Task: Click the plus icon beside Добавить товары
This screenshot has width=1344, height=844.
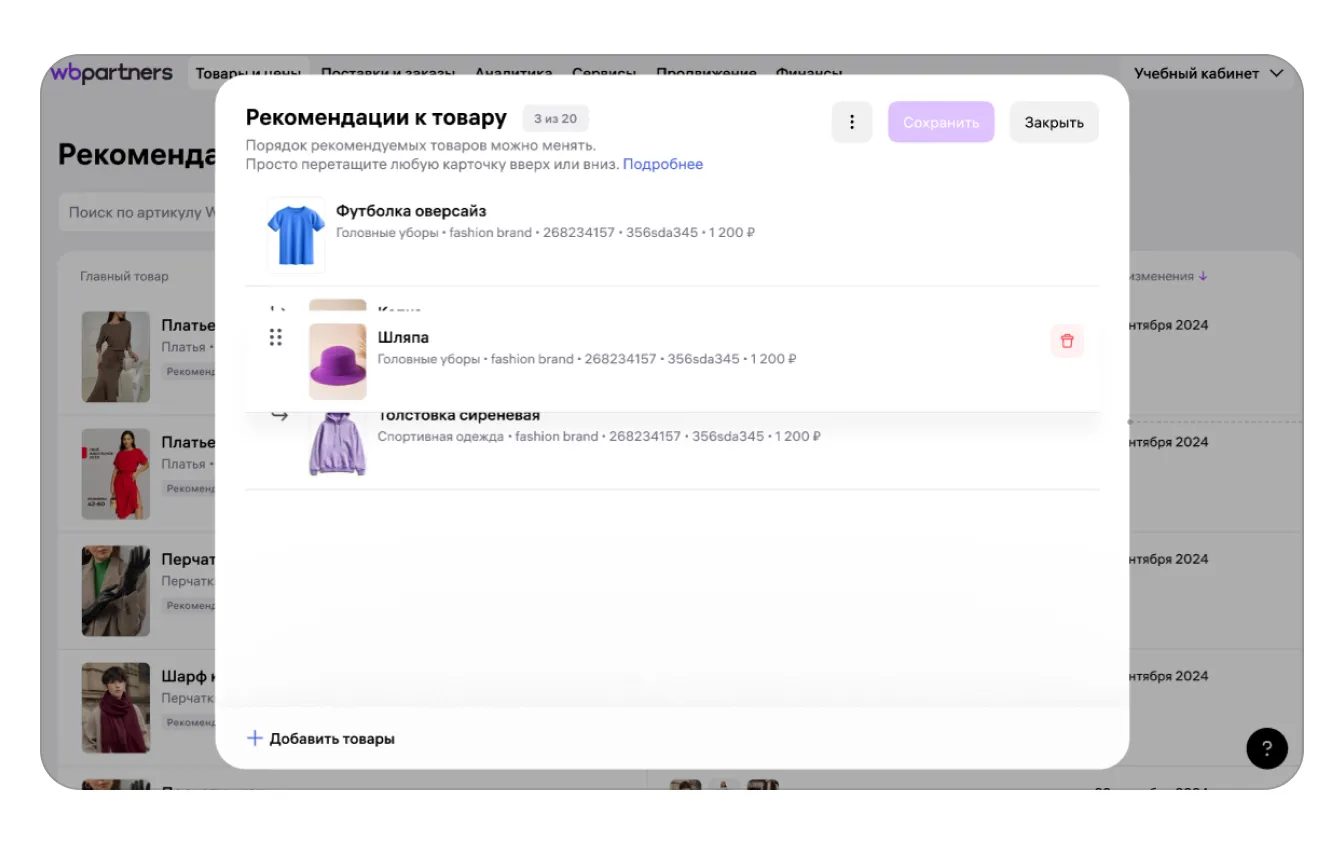Action: [x=255, y=738]
